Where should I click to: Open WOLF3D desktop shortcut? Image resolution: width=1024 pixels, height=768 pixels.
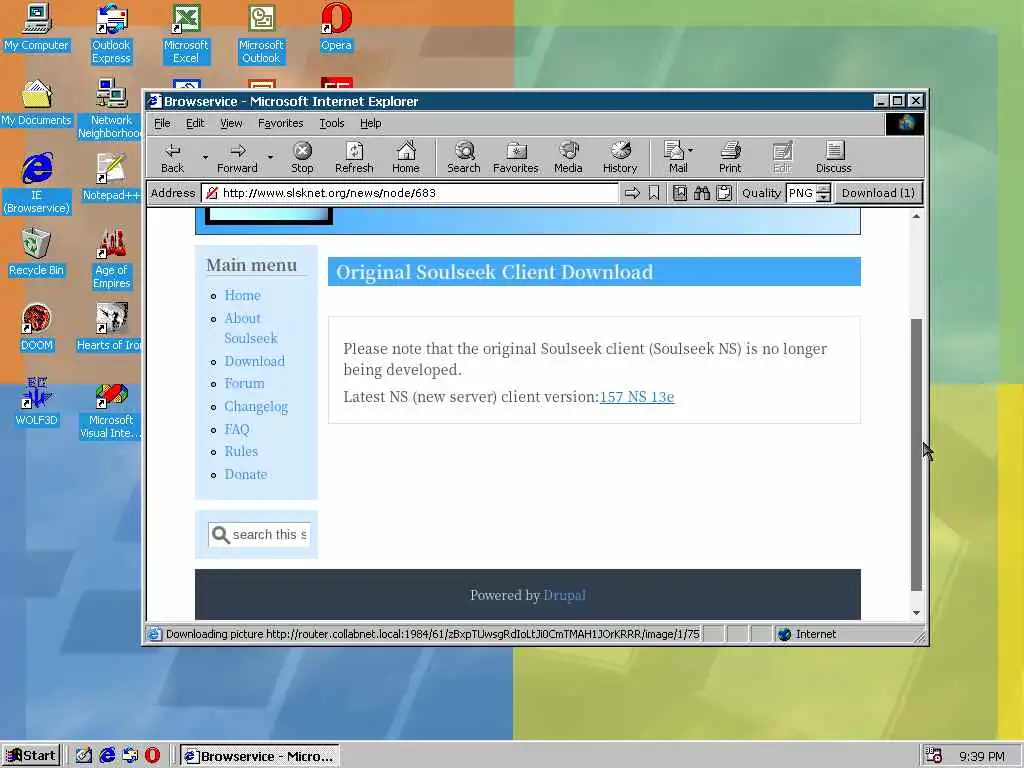coord(37,402)
